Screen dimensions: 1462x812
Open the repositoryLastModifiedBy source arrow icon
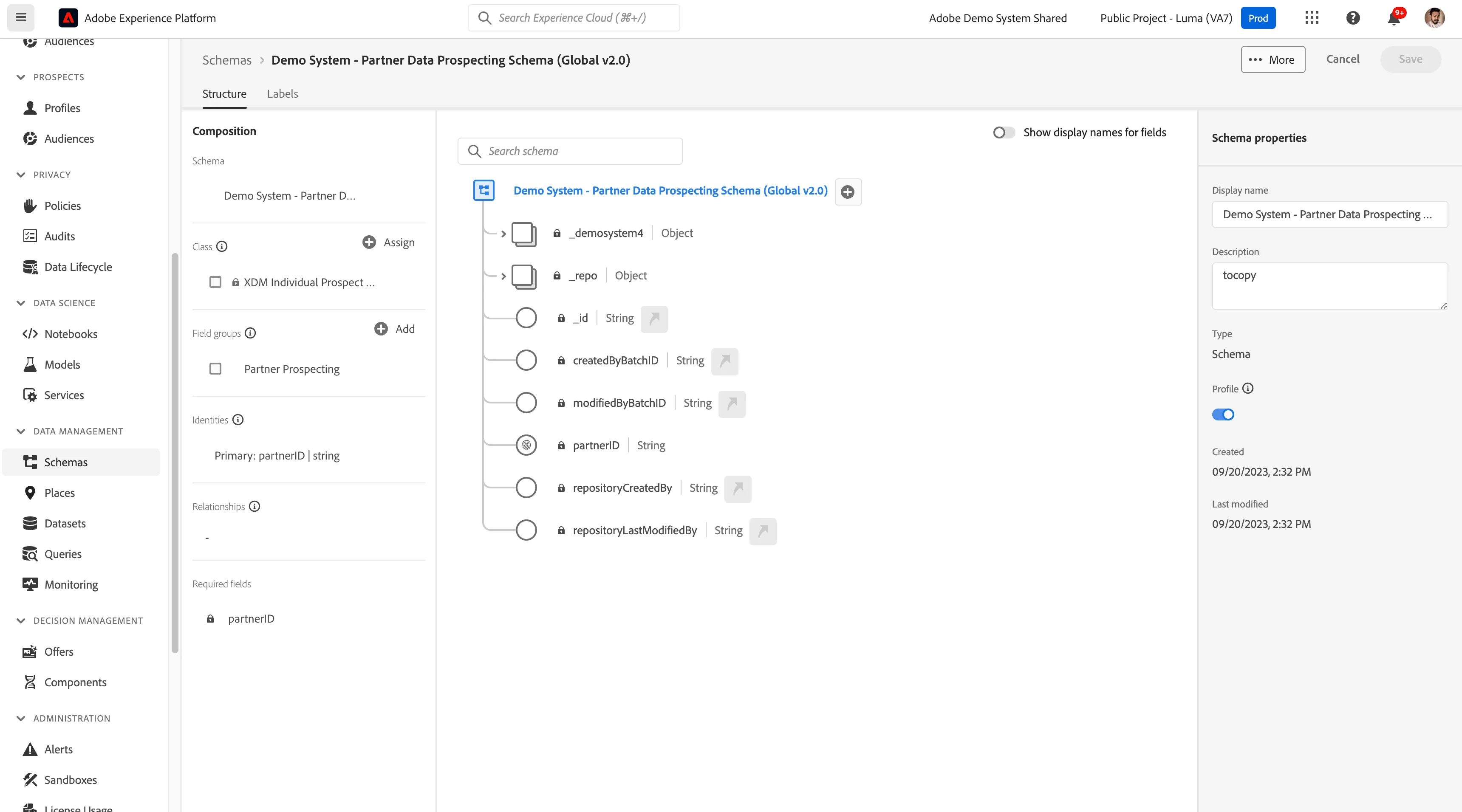763,532
